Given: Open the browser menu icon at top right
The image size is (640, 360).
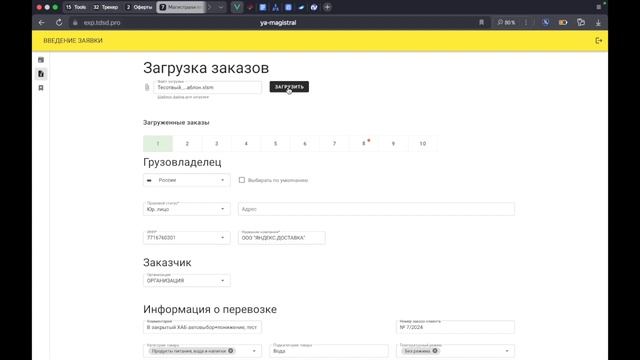Looking at the screenshot, I should click(598, 7).
